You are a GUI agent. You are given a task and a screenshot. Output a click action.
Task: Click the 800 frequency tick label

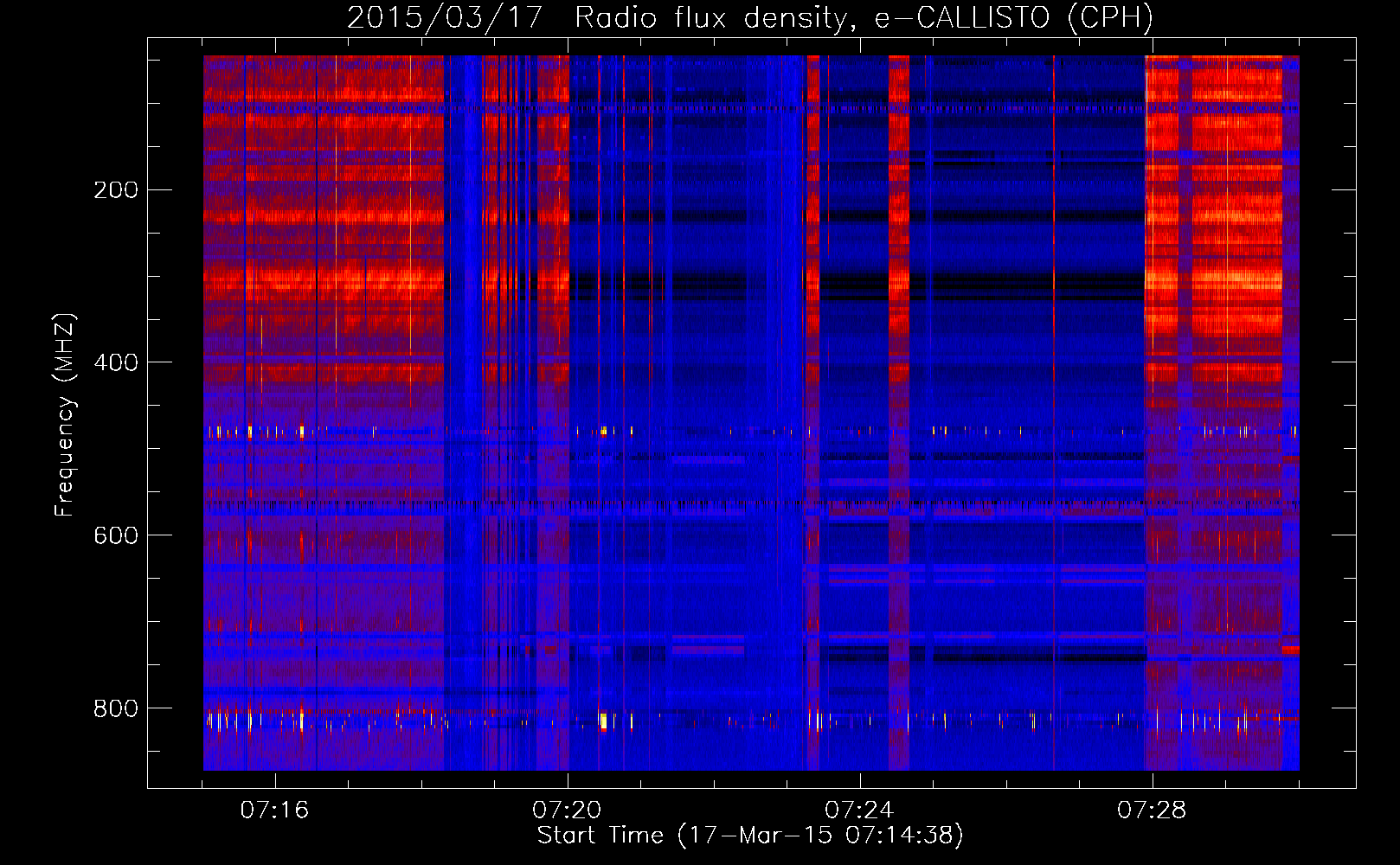pyautogui.click(x=116, y=708)
